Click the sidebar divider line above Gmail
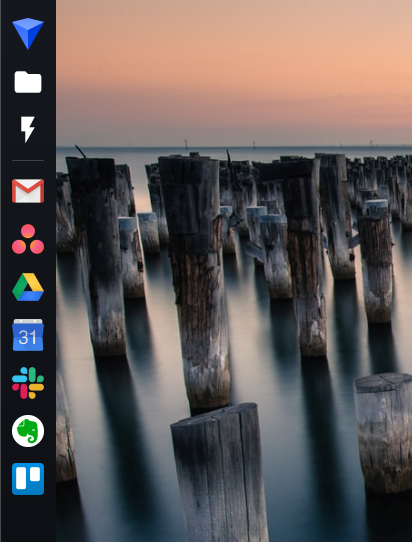This screenshot has width=412, height=542. pos(28,160)
